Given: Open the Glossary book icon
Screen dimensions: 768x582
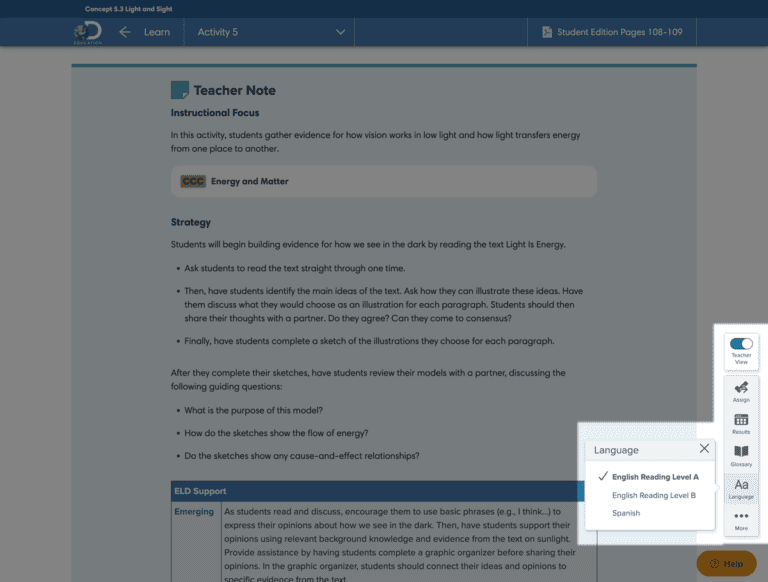Looking at the screenshot, I should tap(741, 455).
